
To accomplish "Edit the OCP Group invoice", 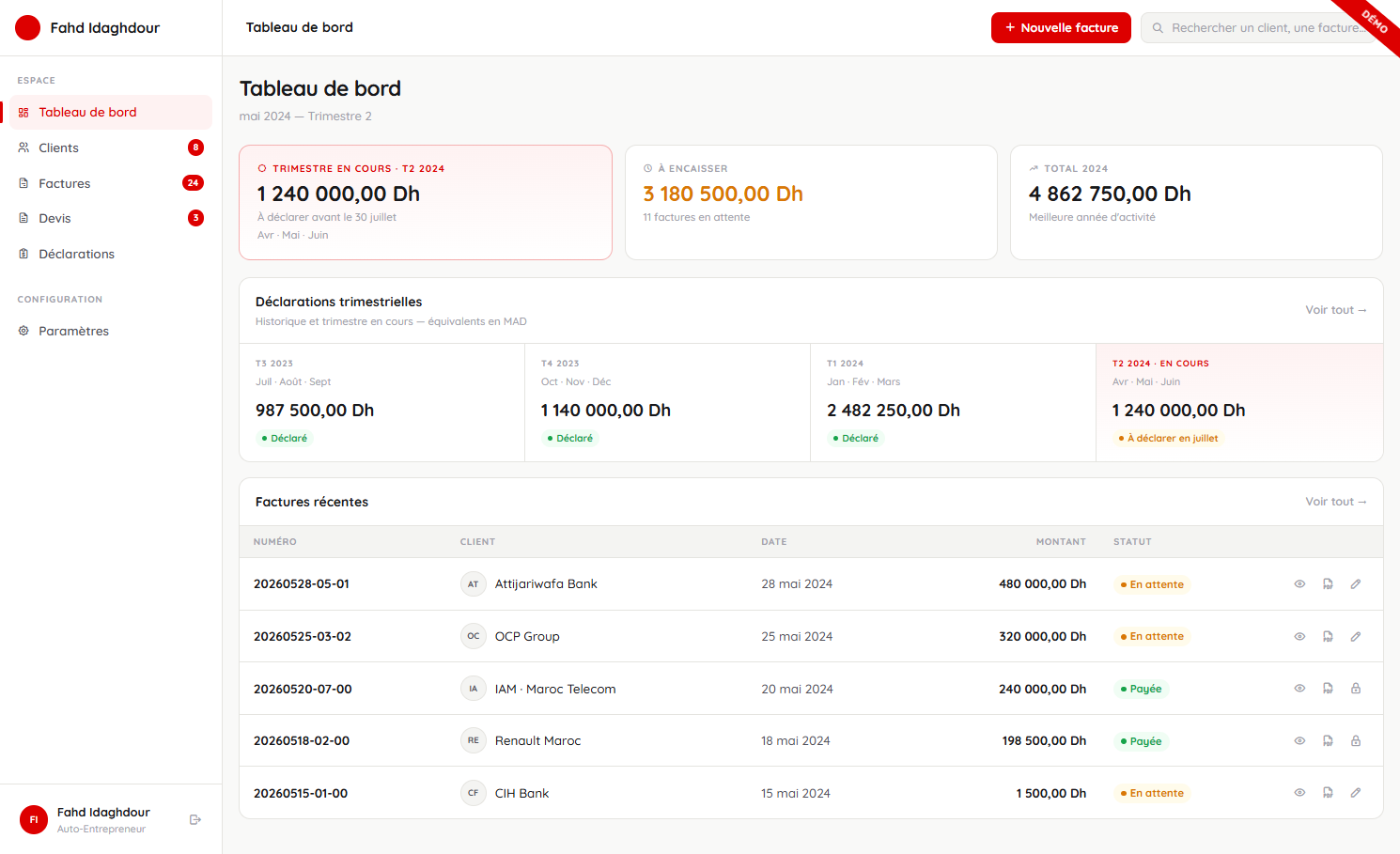I will [x=1356, y=637].
